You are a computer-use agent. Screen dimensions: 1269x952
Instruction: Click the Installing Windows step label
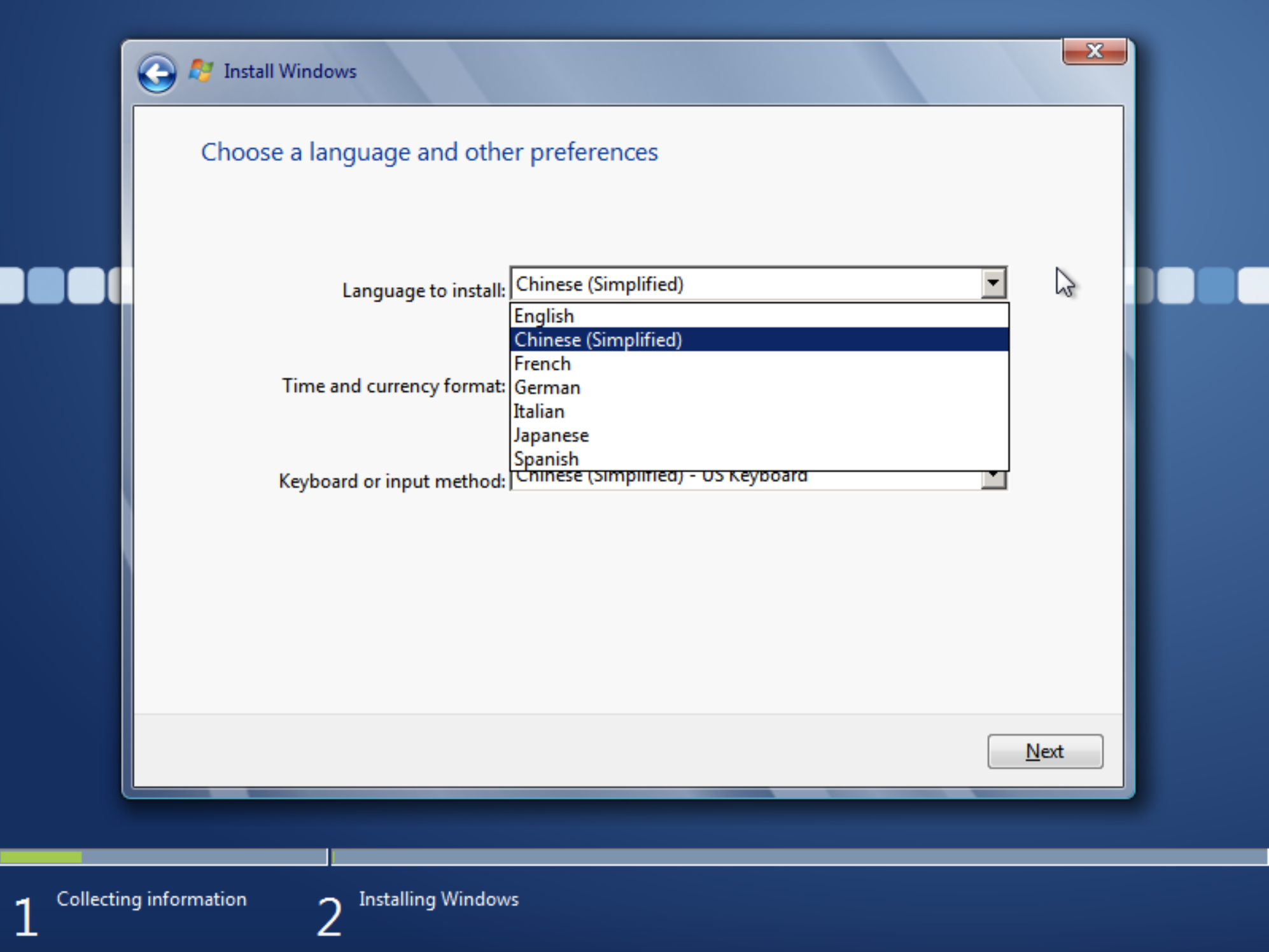point(438,899)
